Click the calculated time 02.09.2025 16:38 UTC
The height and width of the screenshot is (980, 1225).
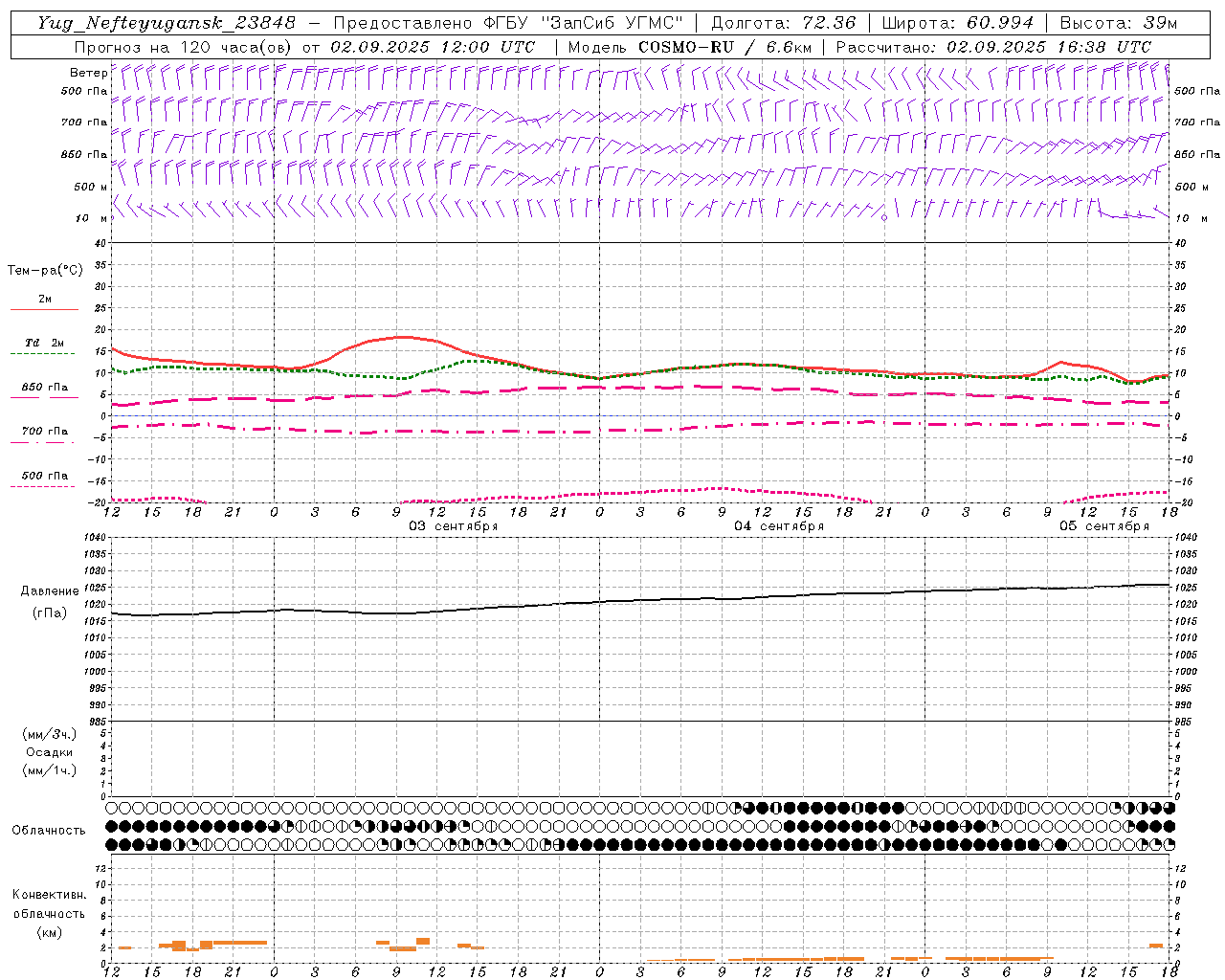[1049, 47]
